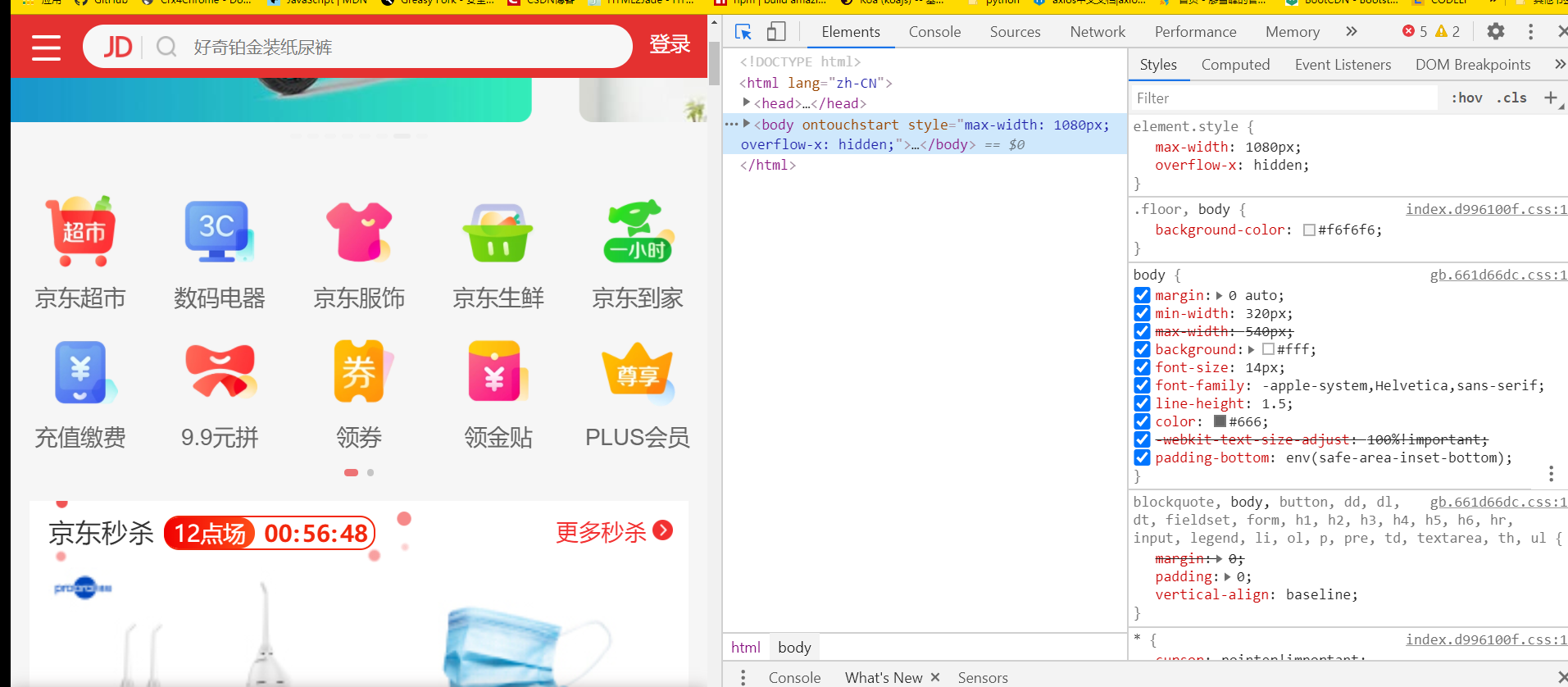Click the Styles Filter input field
Screen dimensions: 1568x687
pos(1284,98)
